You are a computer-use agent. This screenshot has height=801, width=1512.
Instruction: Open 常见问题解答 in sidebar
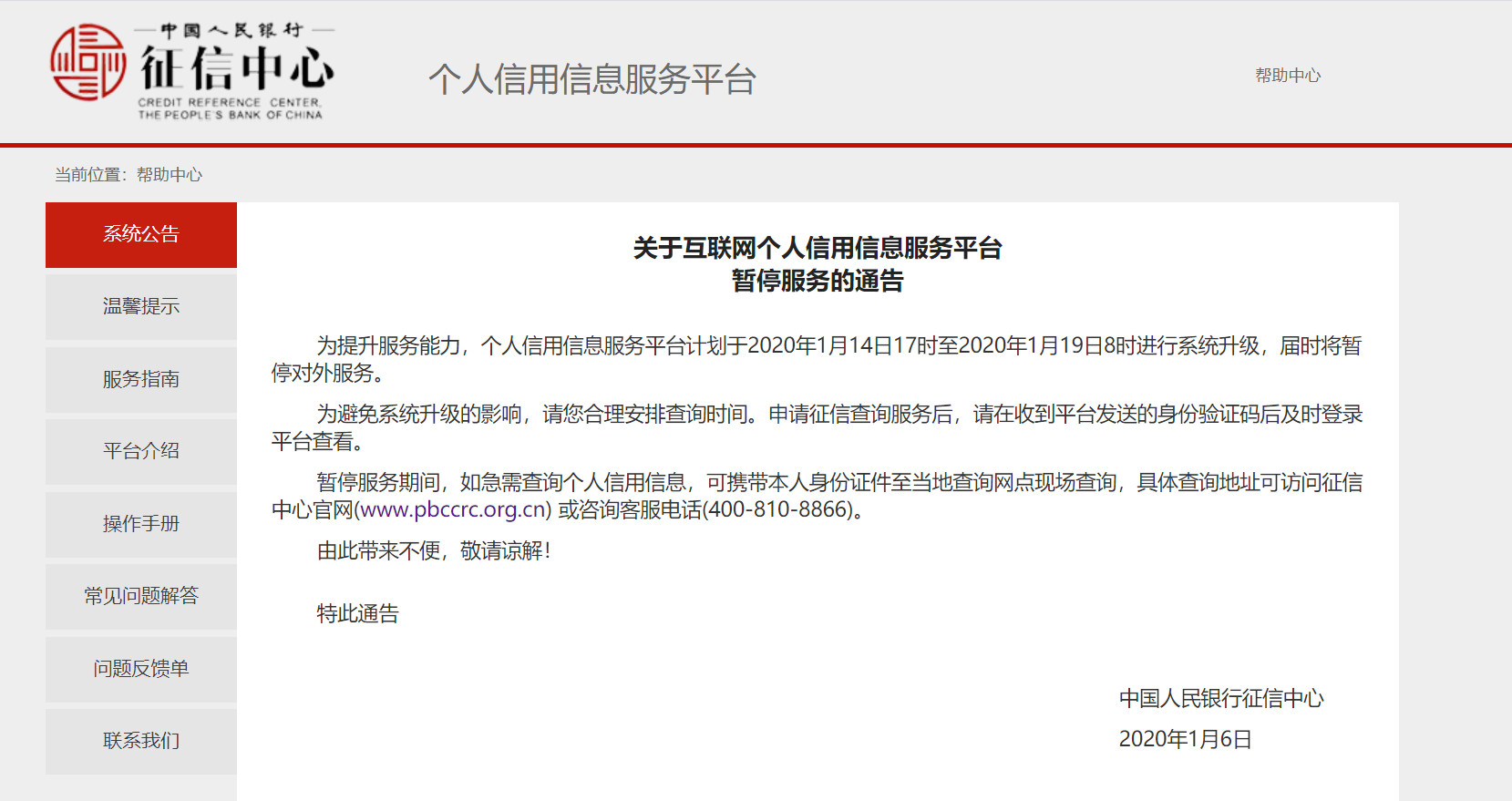(x=141, y=596)
